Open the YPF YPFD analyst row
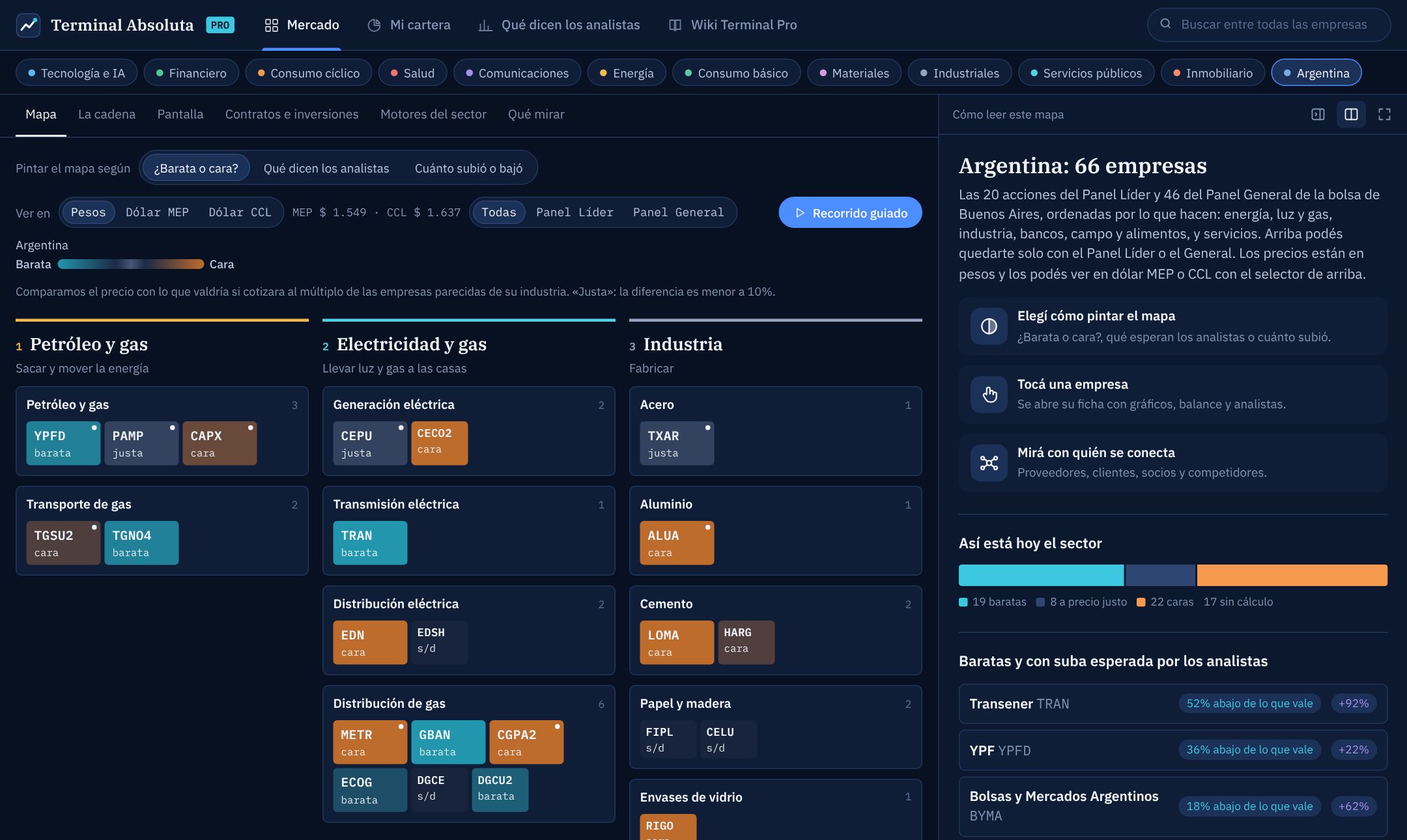The width and height of the screenshot is (1407, 840). 1172,750
